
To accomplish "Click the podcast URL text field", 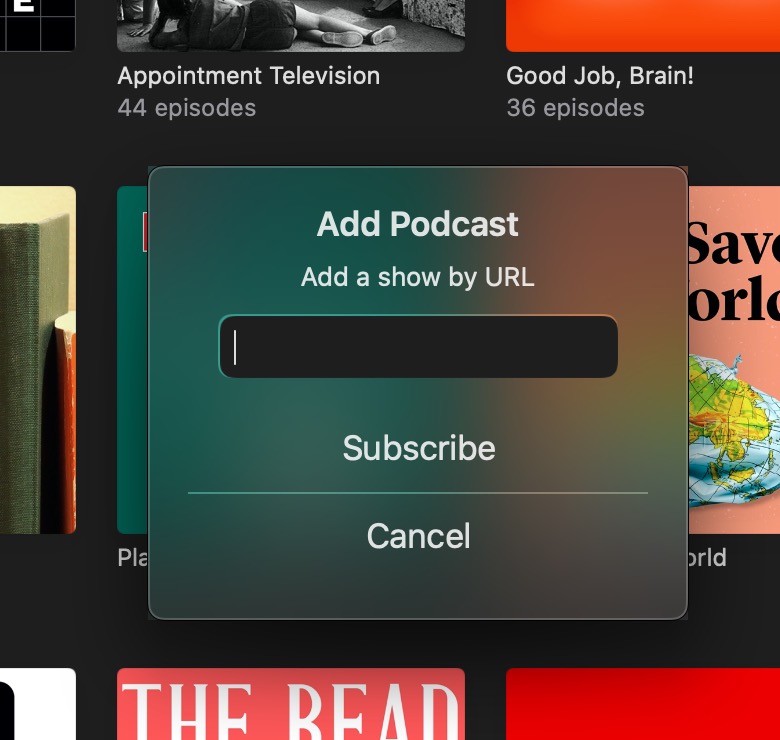I will point(418,347).
